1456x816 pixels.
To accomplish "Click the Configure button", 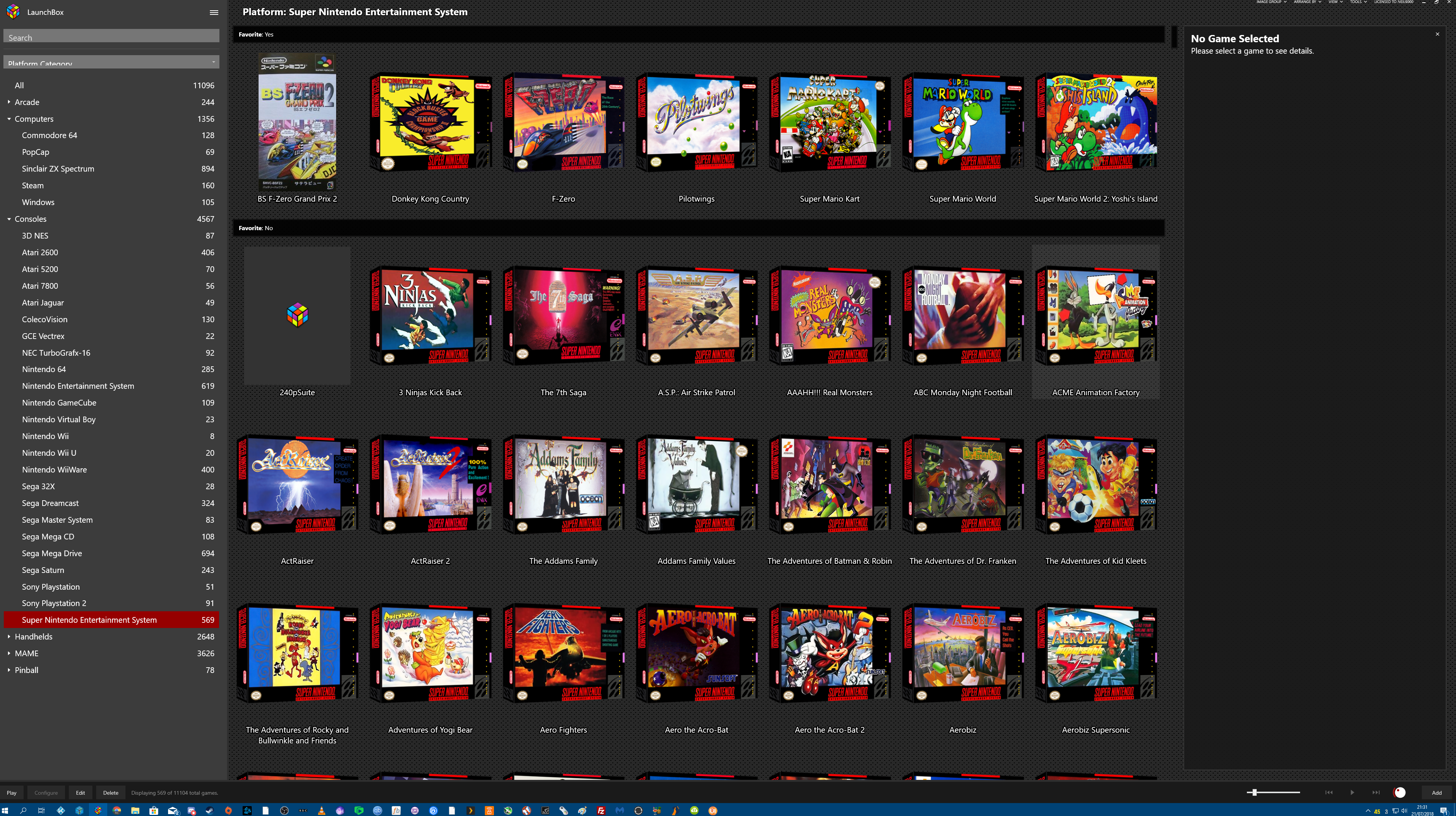I will (46, 792).
